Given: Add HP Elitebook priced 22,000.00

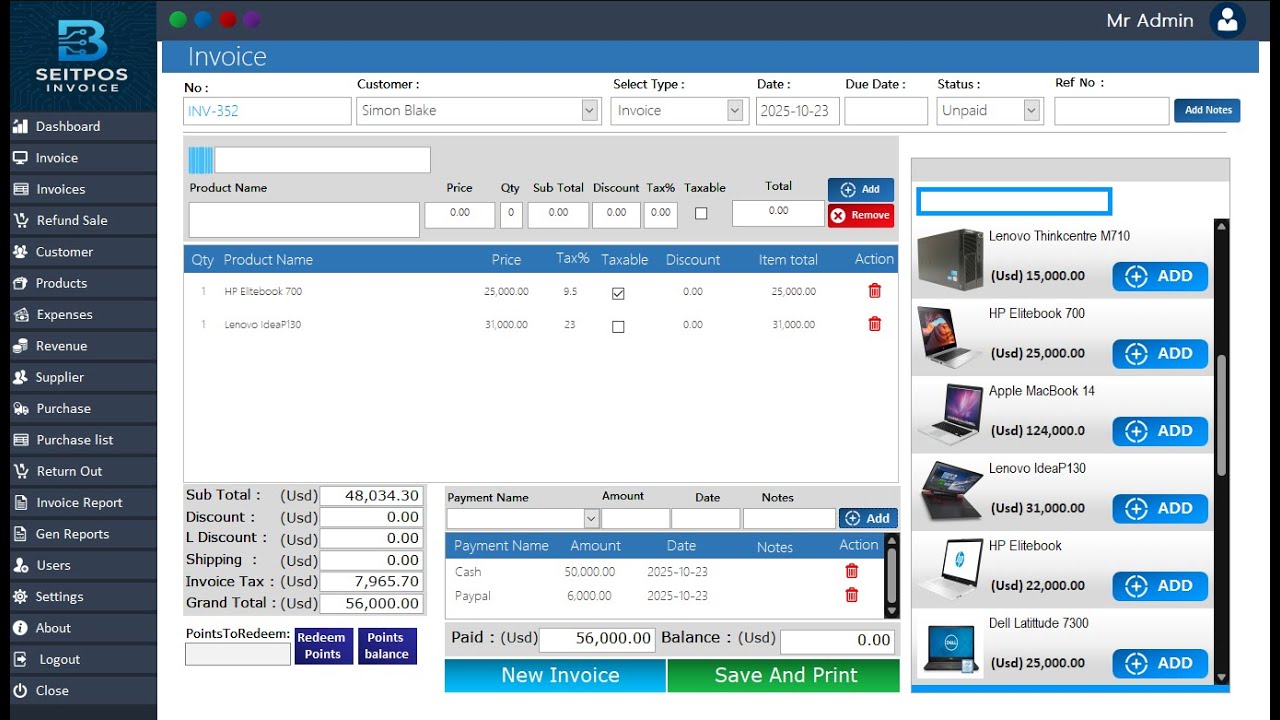Looking at the screenshot, I should [1160, 586].
